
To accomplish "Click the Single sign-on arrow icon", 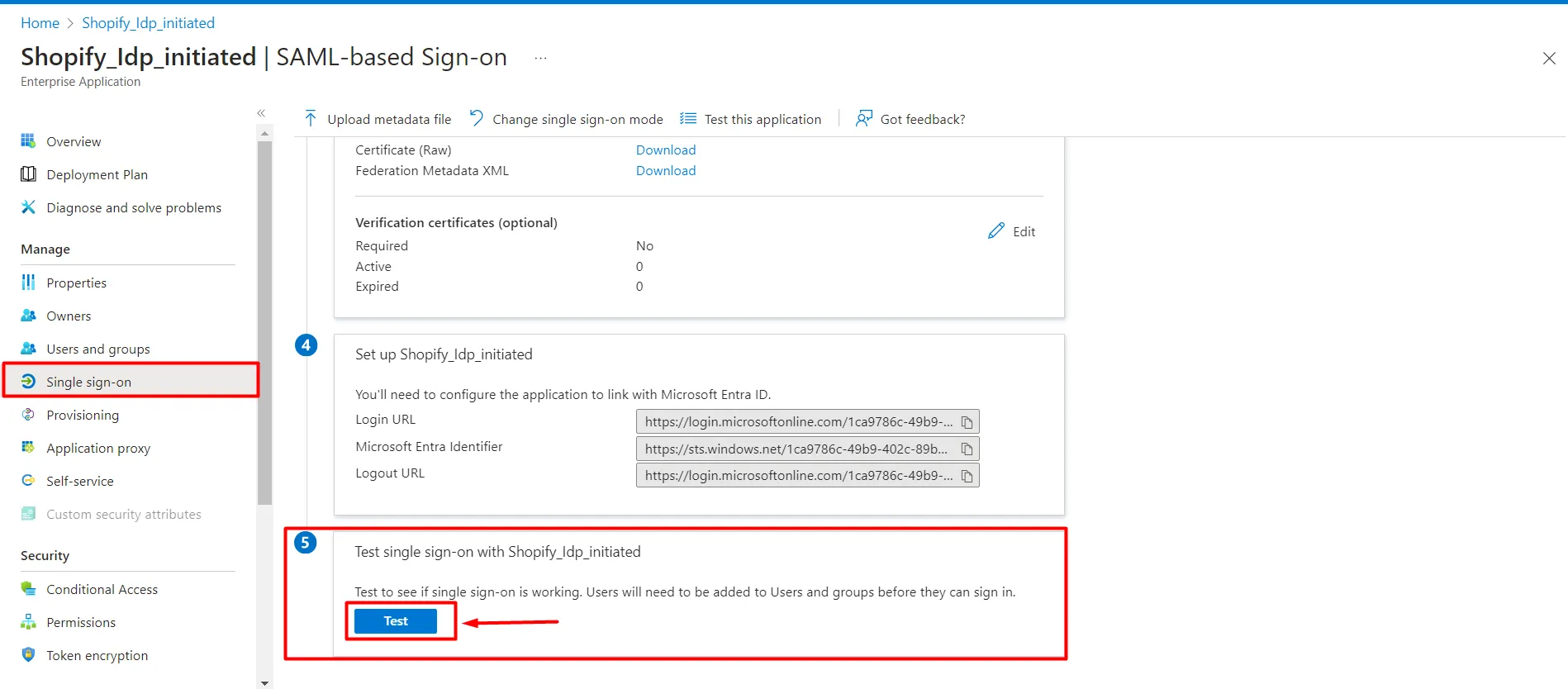I will click(x=28, y=382).
